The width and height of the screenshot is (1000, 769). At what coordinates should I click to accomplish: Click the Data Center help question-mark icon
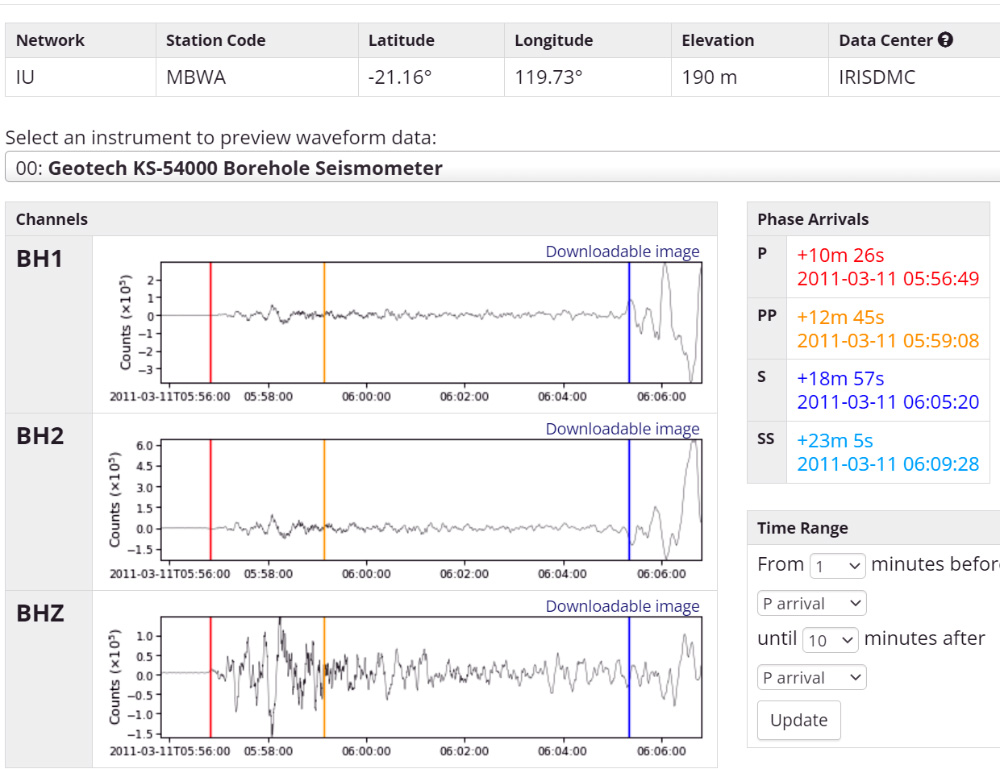tap(945, 41)
